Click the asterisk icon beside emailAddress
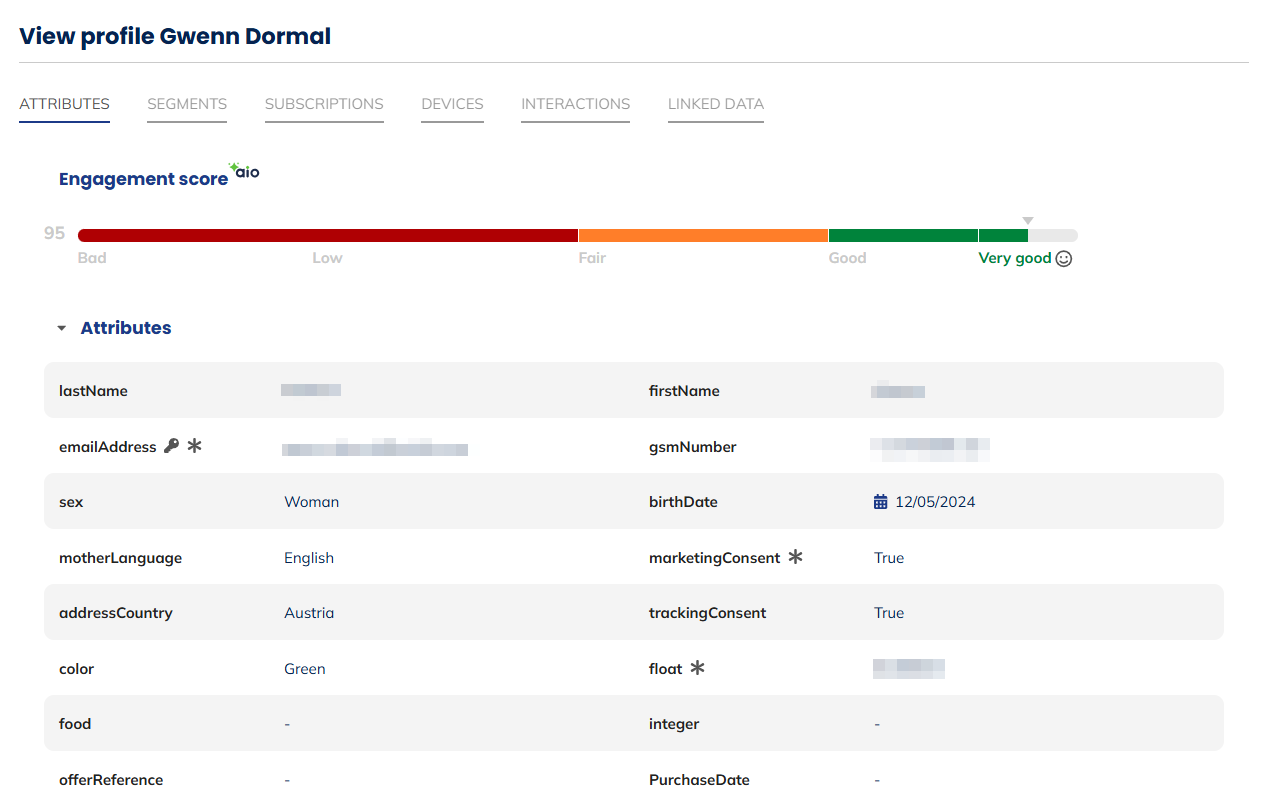 tap(195, 446)
